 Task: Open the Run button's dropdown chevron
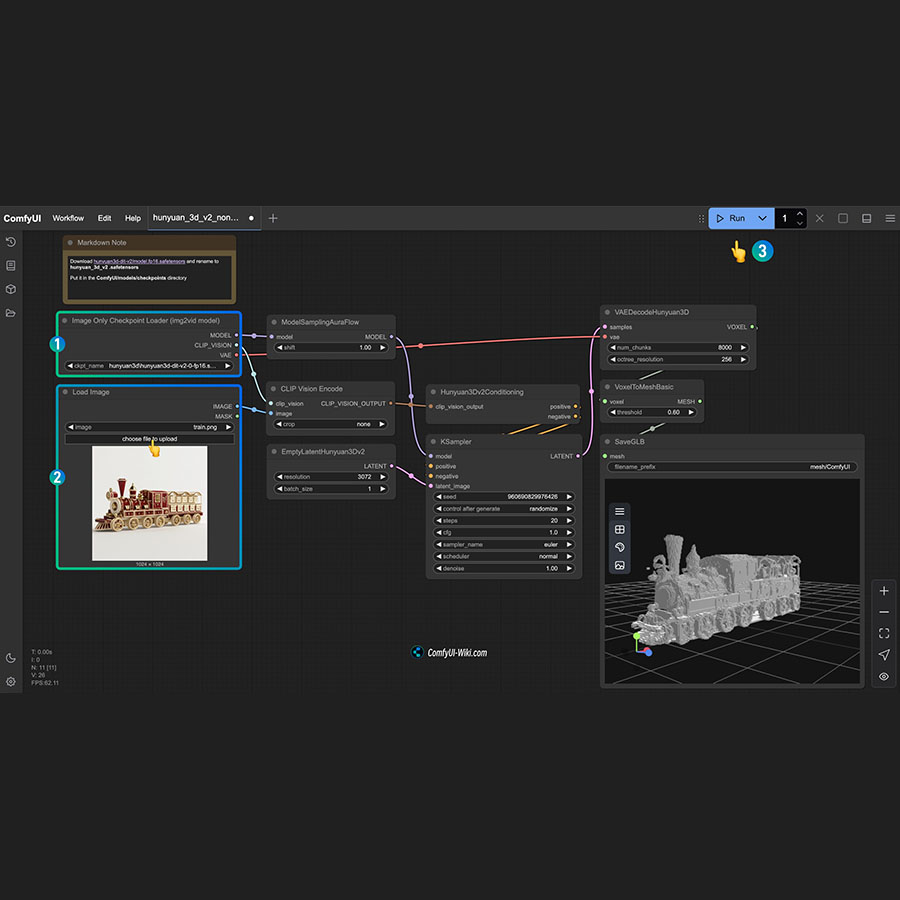pyautogui.click(x=762, y=218)
